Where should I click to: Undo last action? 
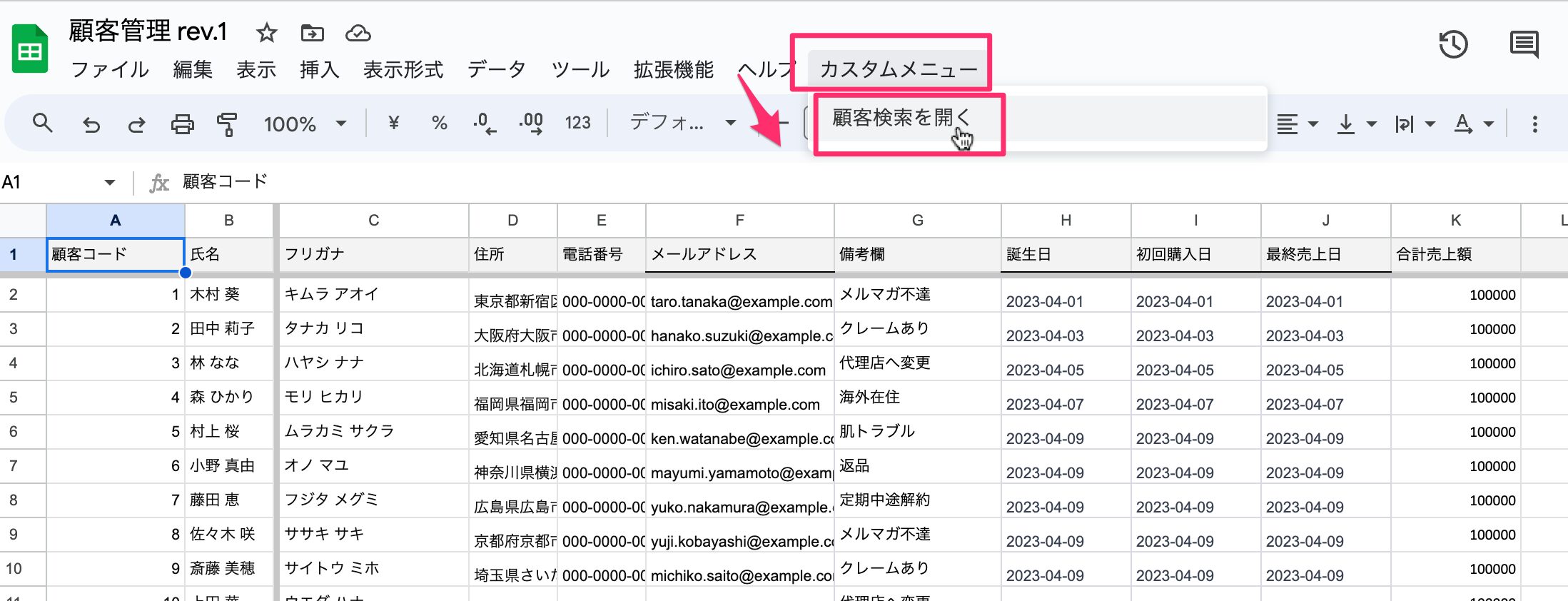tap(91, 124)
